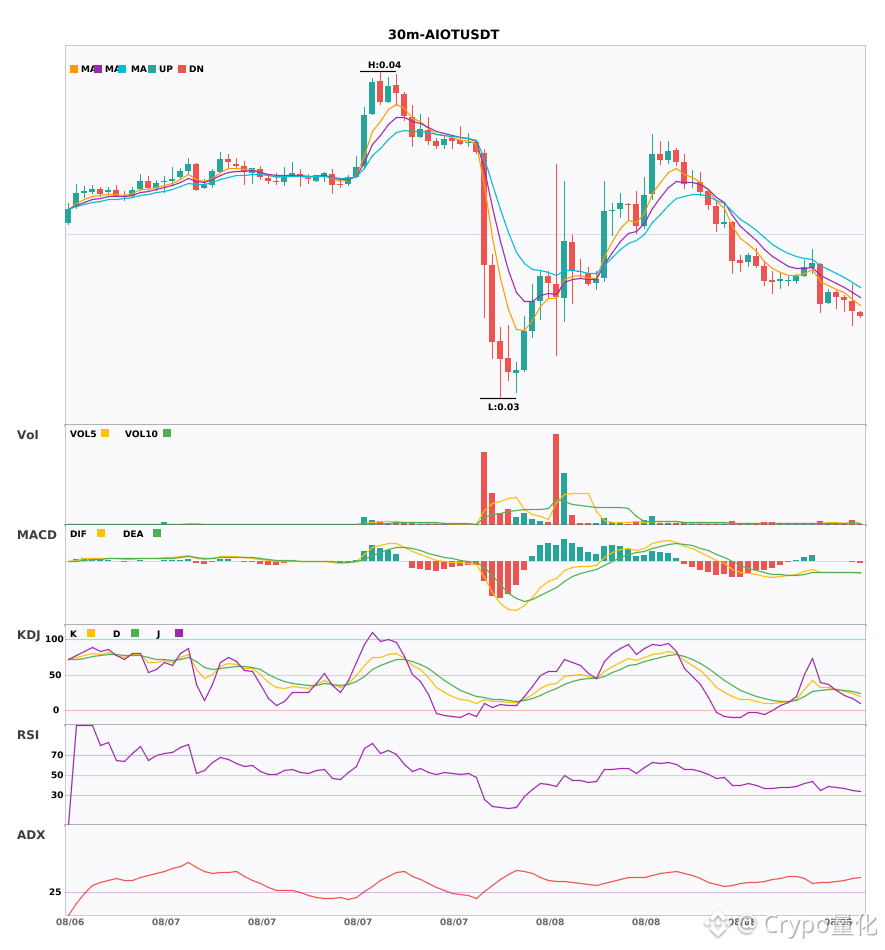Click the cyan MA legend swatch
Screen dimensions: 885x950
pyautogui.click(x=122, y=69)
